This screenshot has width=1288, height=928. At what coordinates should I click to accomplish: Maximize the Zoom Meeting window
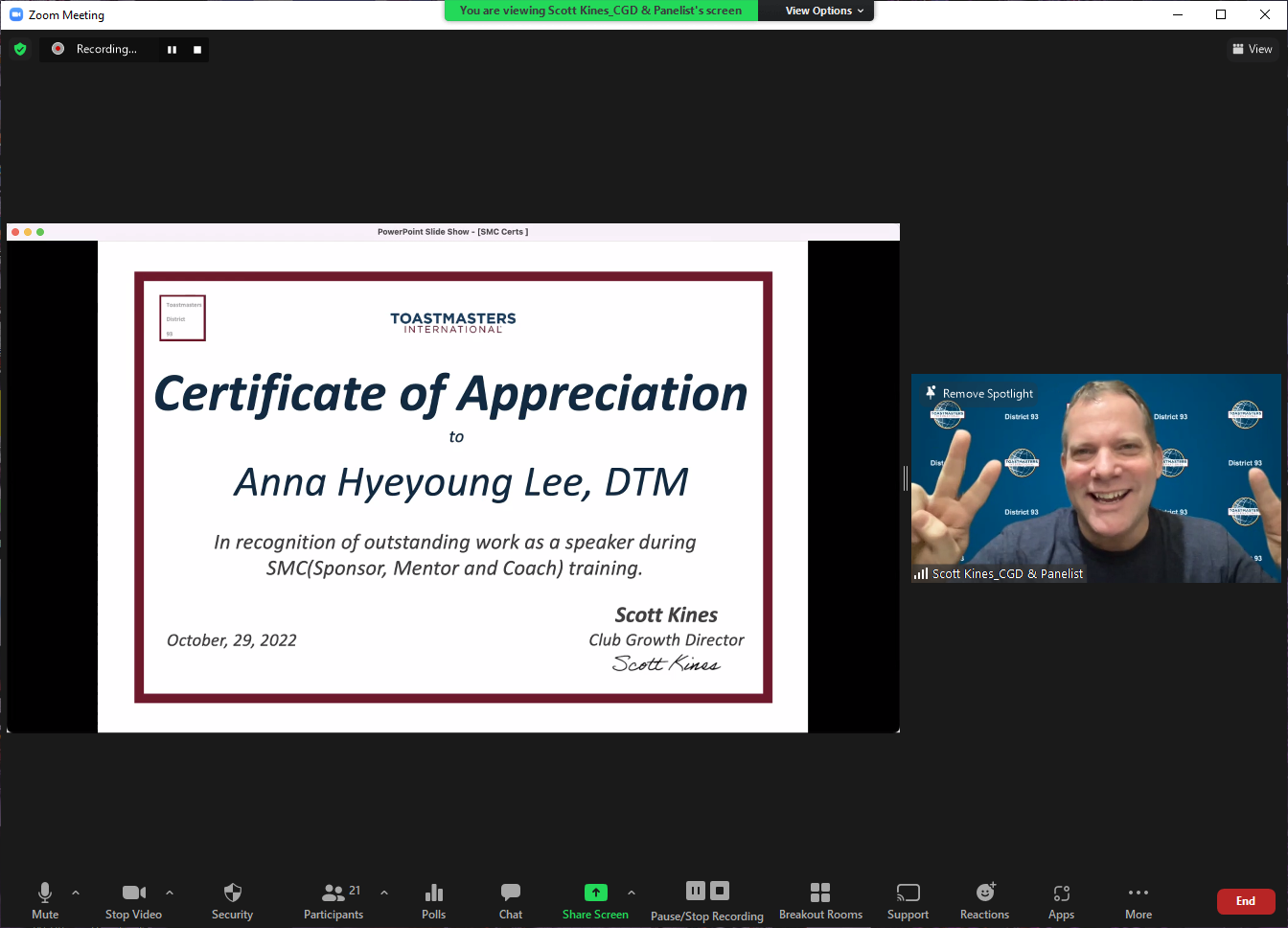(x=1221, y=14)
